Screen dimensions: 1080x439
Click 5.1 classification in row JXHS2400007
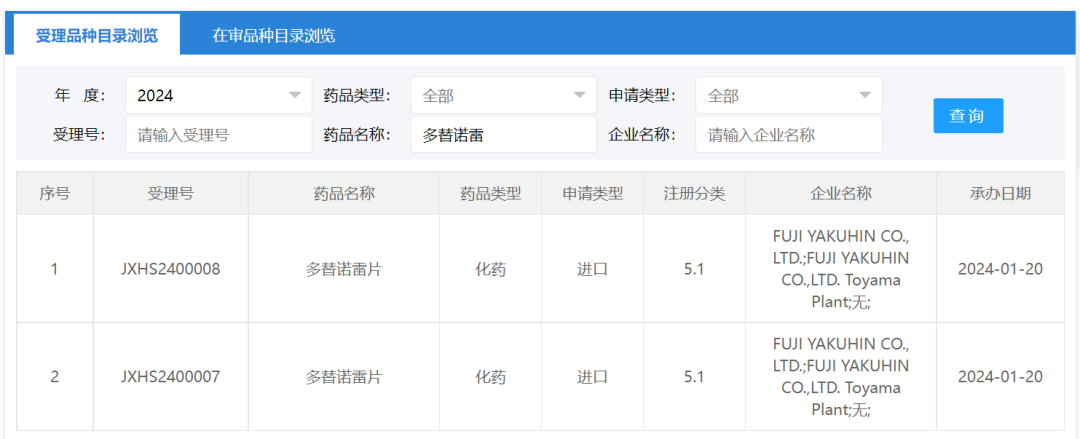pyautogui.click(x=694, y=377)
